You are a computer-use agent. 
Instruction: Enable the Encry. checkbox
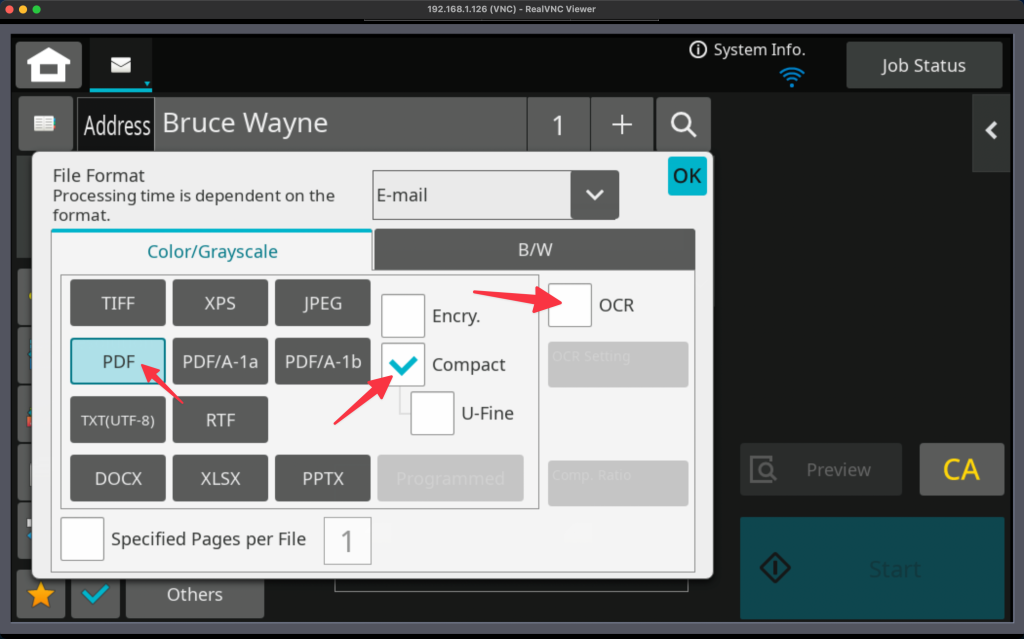click(x=403, y=316)
